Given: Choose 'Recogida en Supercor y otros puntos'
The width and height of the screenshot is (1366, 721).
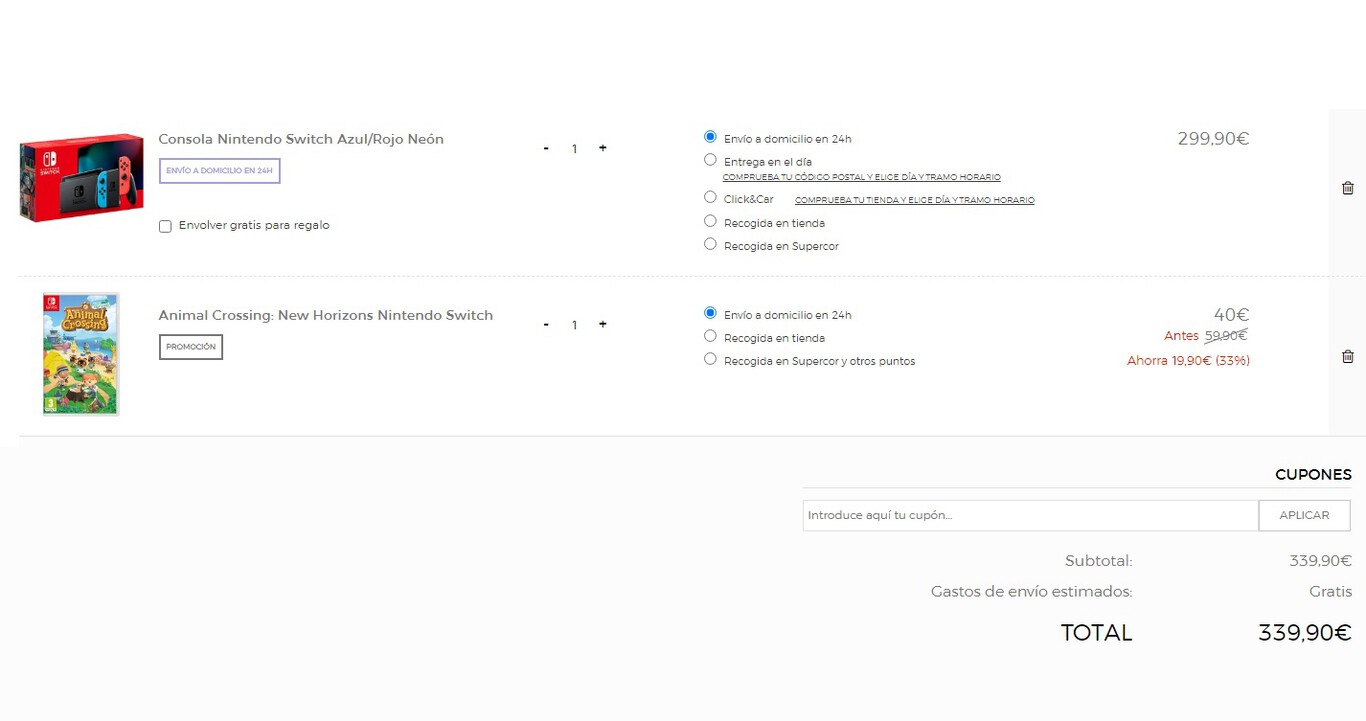Looking at the screenshot, I should tap(710, 359).
